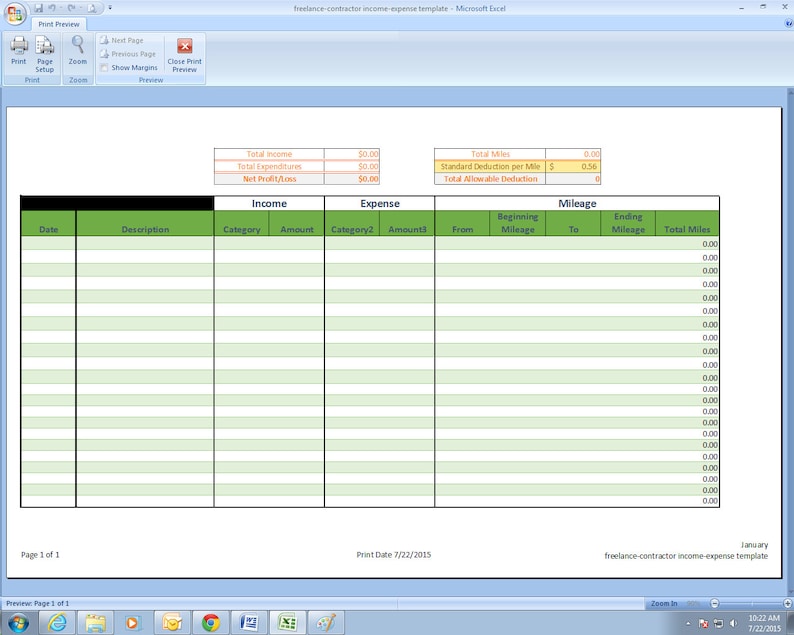Click the Net Profit/Loss label cell
The image size is (794, 635).
(x=269, y=179)
